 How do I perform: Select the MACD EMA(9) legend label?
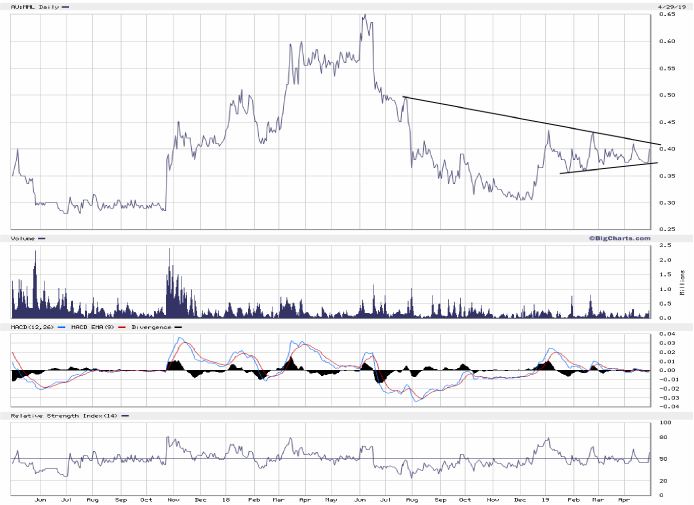(93, 326)
